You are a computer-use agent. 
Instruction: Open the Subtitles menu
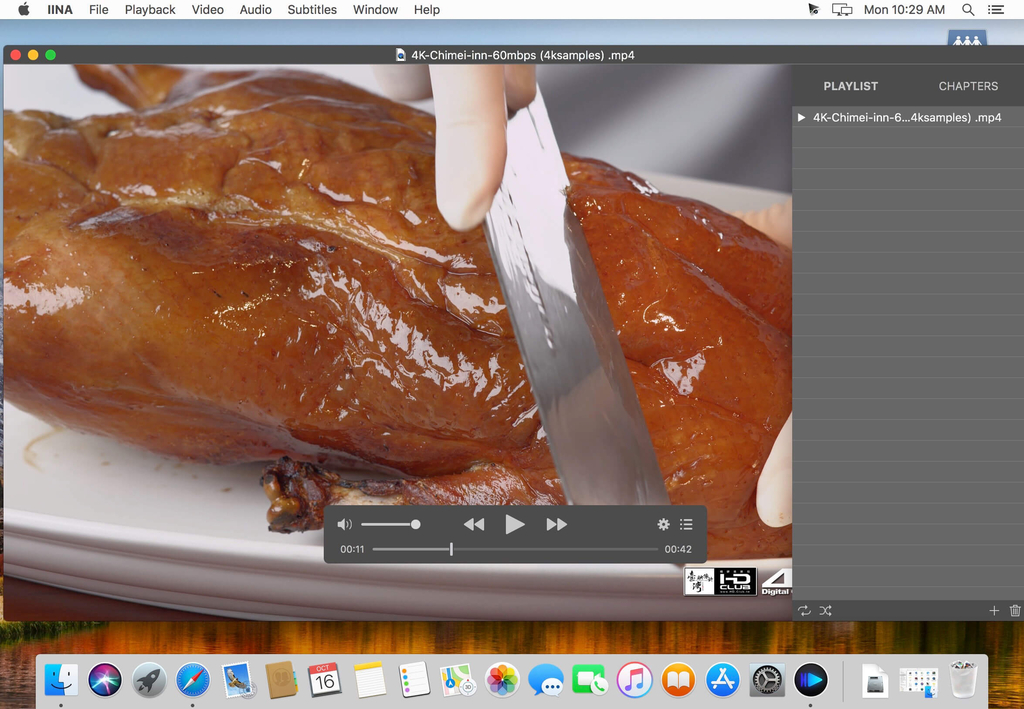(x=312, y=10)
